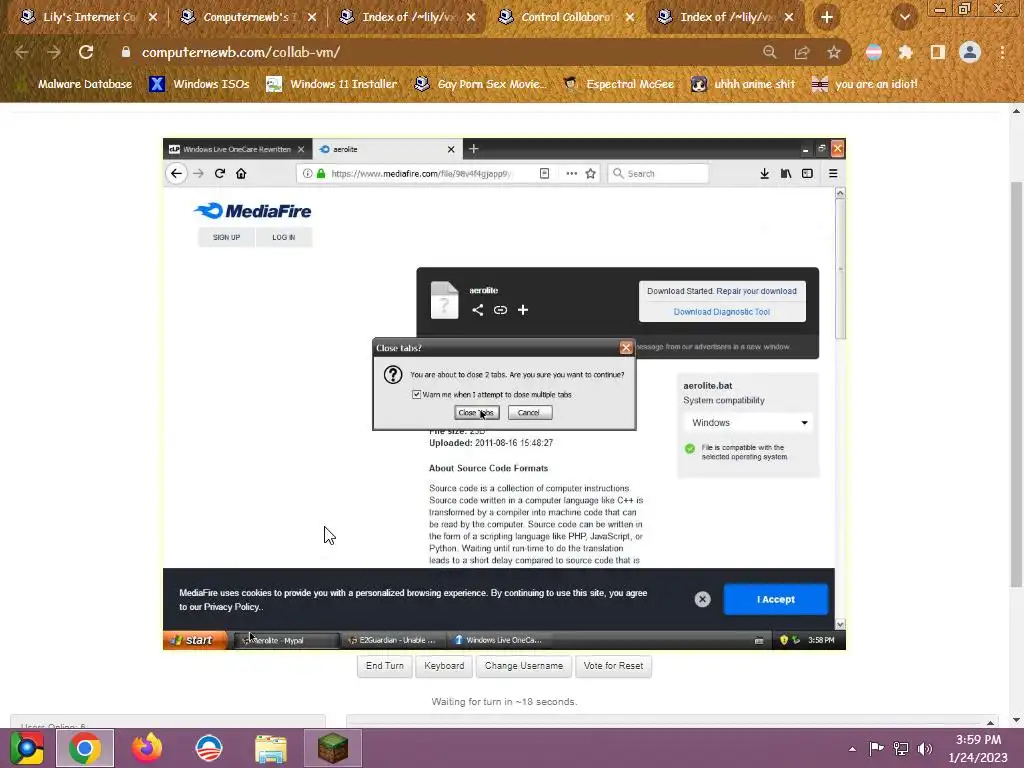Screen dimensions: 1024x768
Task: Click inner page vertical scrollbar thumb
Action: tap(840, 269)
